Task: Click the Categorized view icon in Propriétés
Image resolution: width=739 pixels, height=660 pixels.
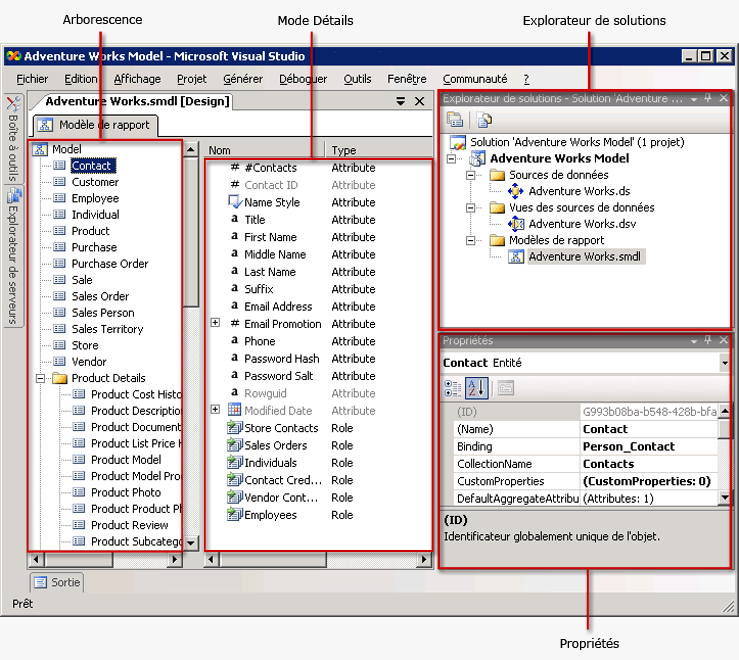Action: pos(453,388)
